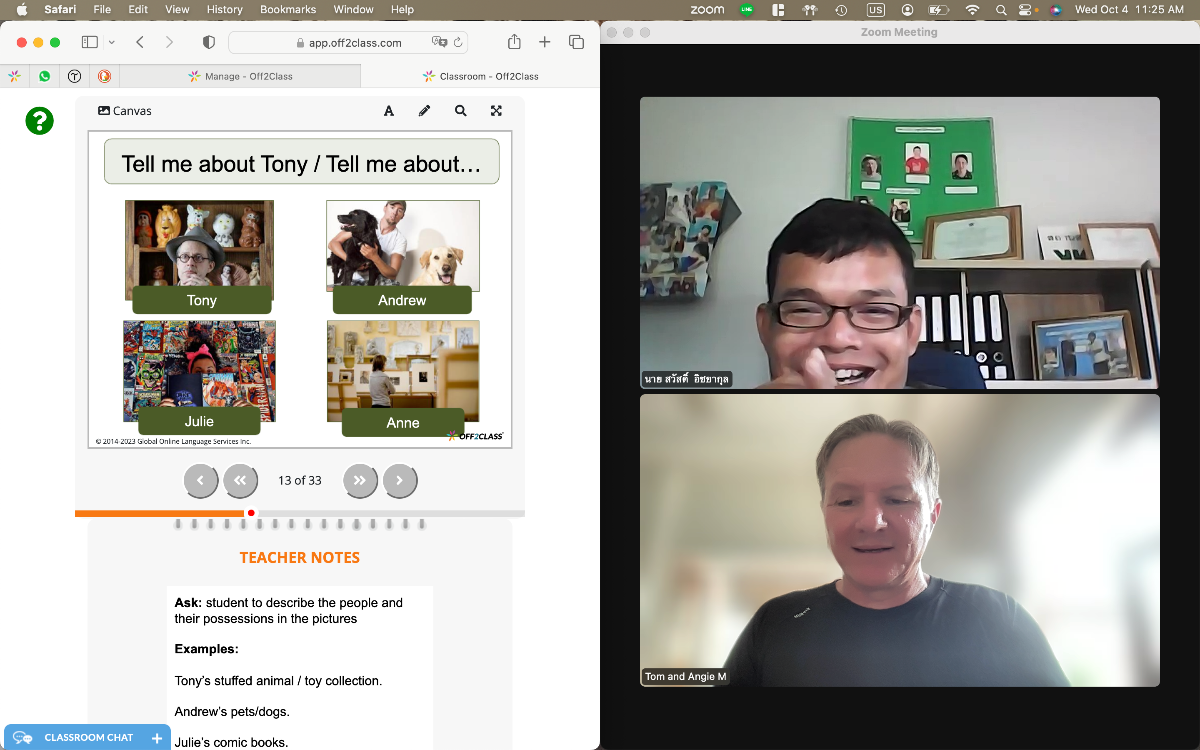Image resolution: width=1200 pixels, height=750 pixels.
Task: Click Andrew's photo with dogs
Action: [402, 245]
